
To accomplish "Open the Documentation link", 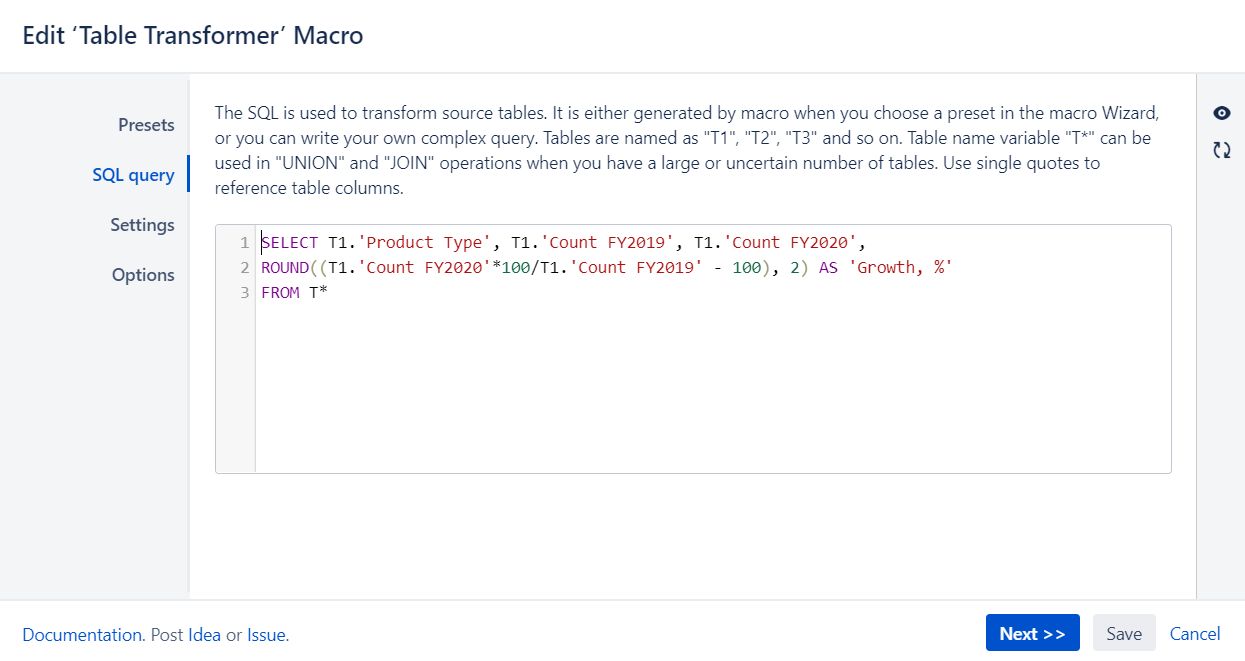I will 82,634.
